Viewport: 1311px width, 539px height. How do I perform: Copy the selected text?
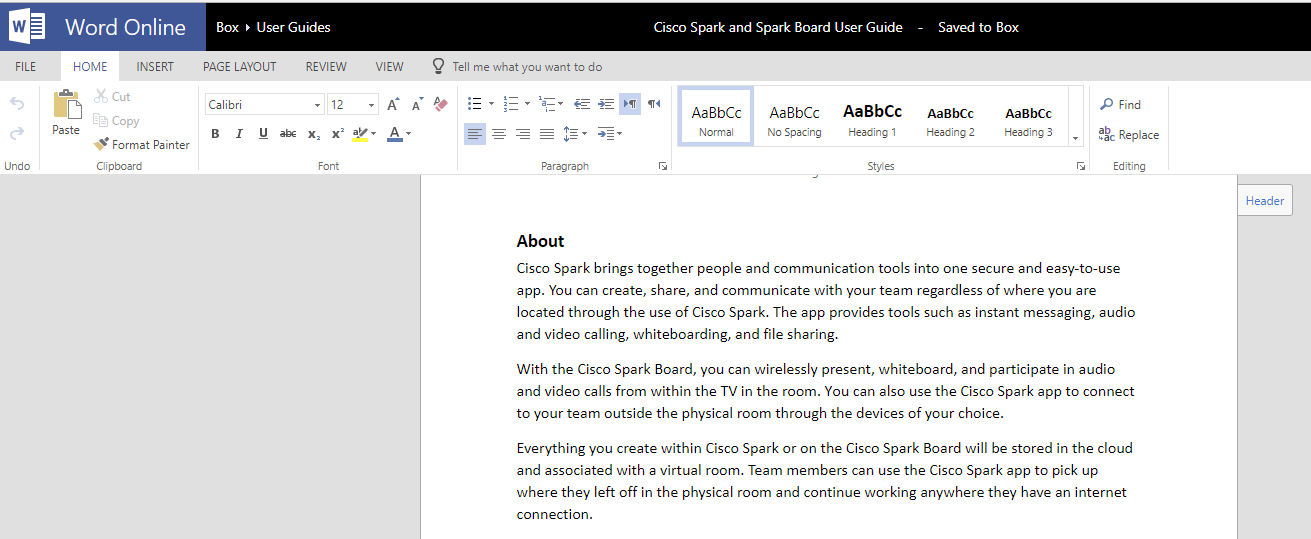(116, 121)
